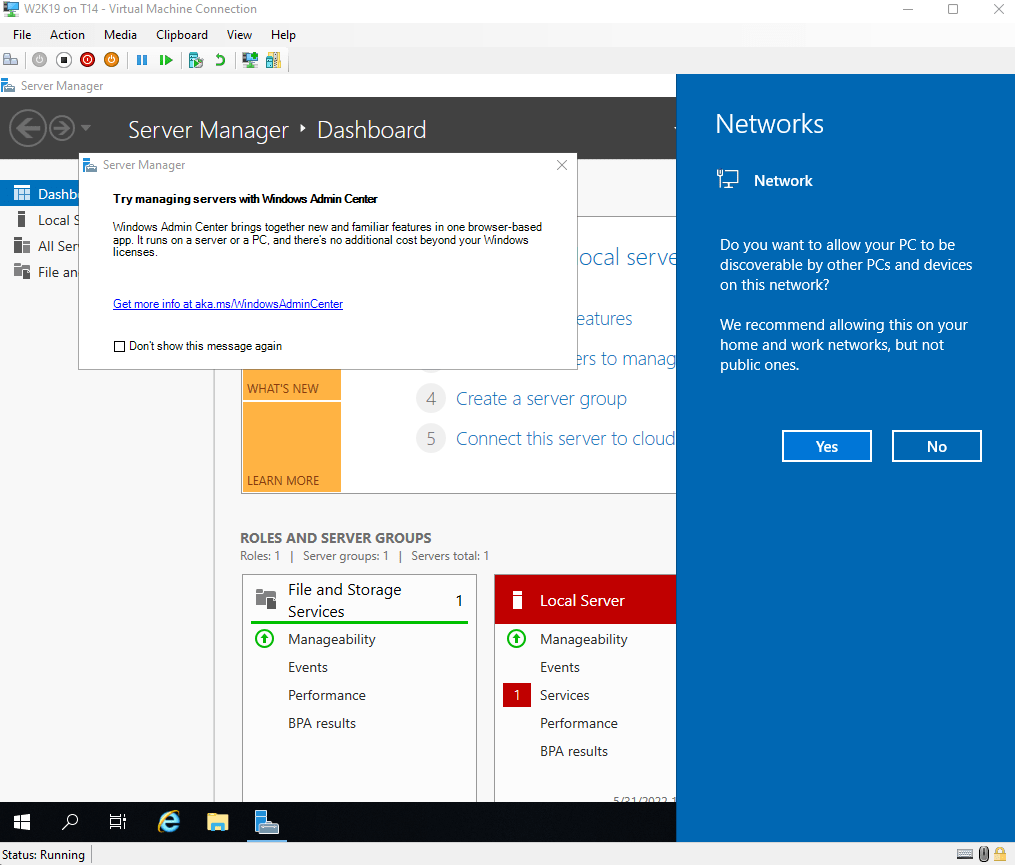Image resolution: width=1015 pixels, height=865 pixels.
Task: Launch Internet Explorer from the taskbar
Action: point(169,822)
